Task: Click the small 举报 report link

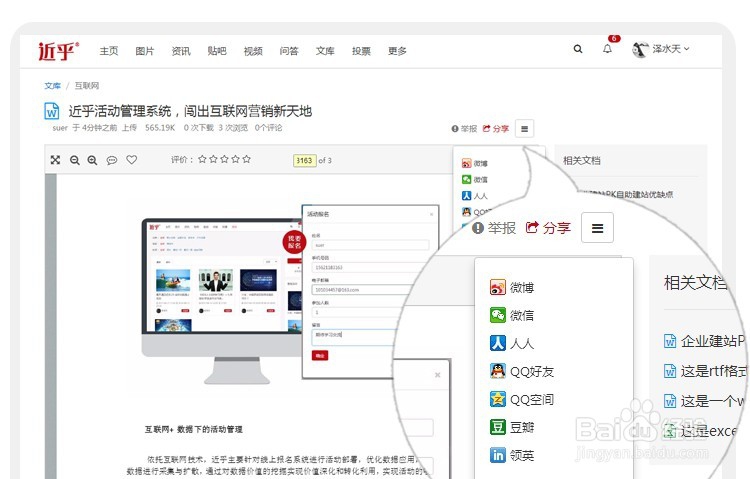Action: pyautogui.click(x=464, y=129)
